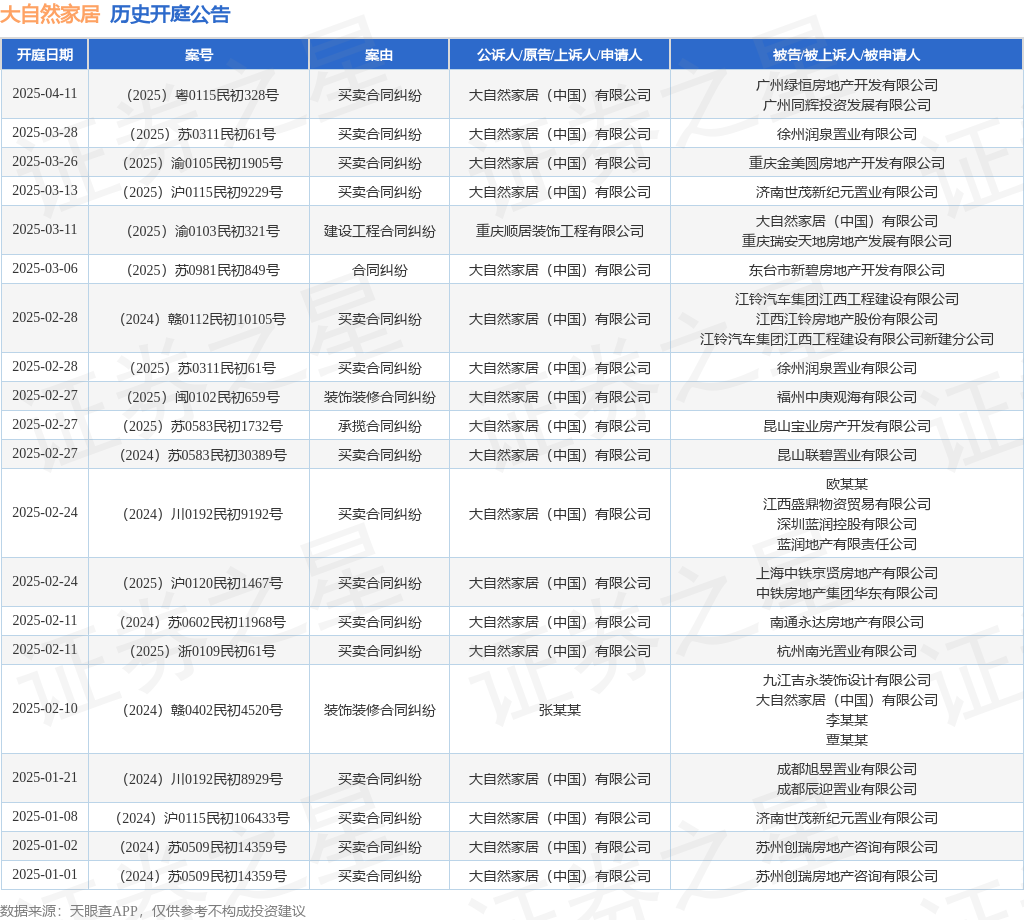Select case number (2025)苏0981民初849号
This screenshot has width=1024, height=920.
pos(202,270)
